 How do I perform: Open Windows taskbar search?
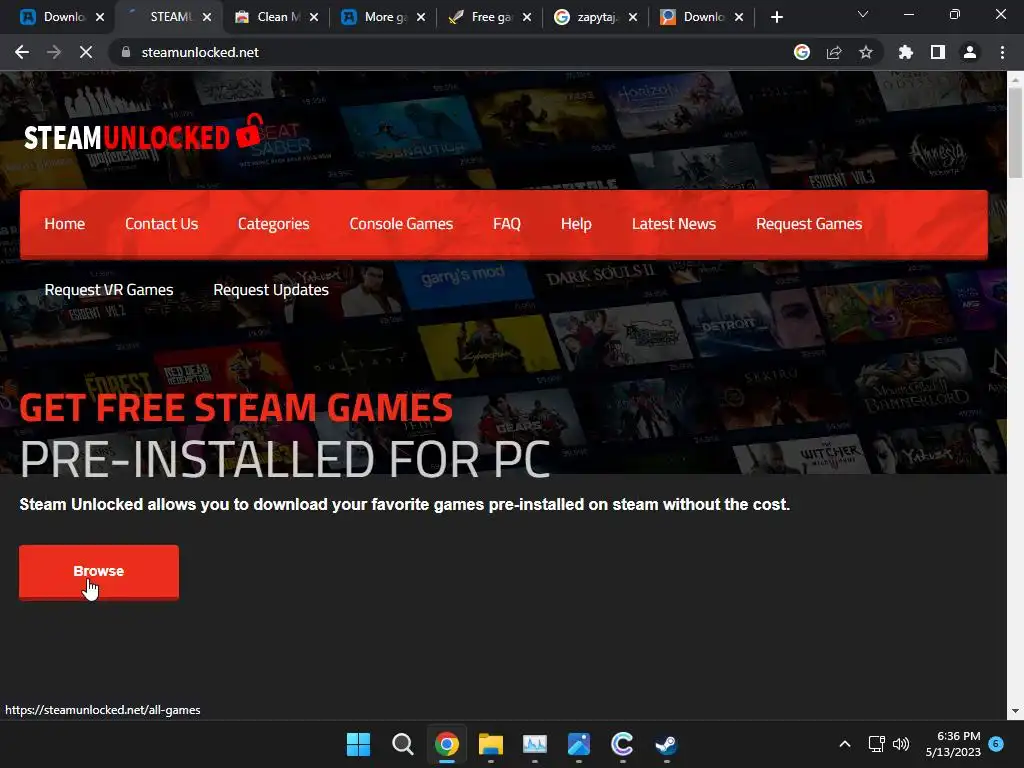click(x=402, y=744)
